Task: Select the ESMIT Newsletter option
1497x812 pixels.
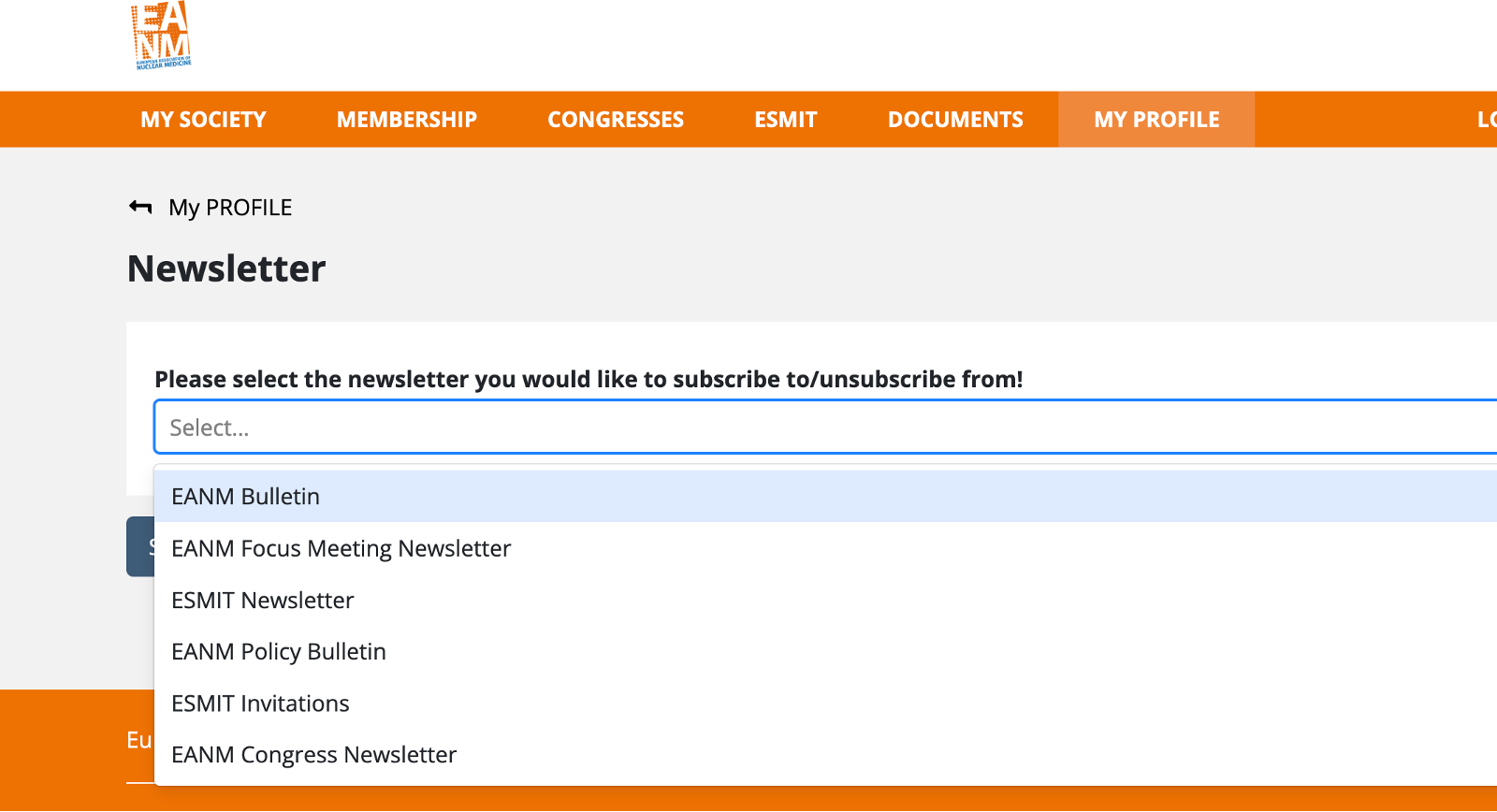Action: (263, 600)
